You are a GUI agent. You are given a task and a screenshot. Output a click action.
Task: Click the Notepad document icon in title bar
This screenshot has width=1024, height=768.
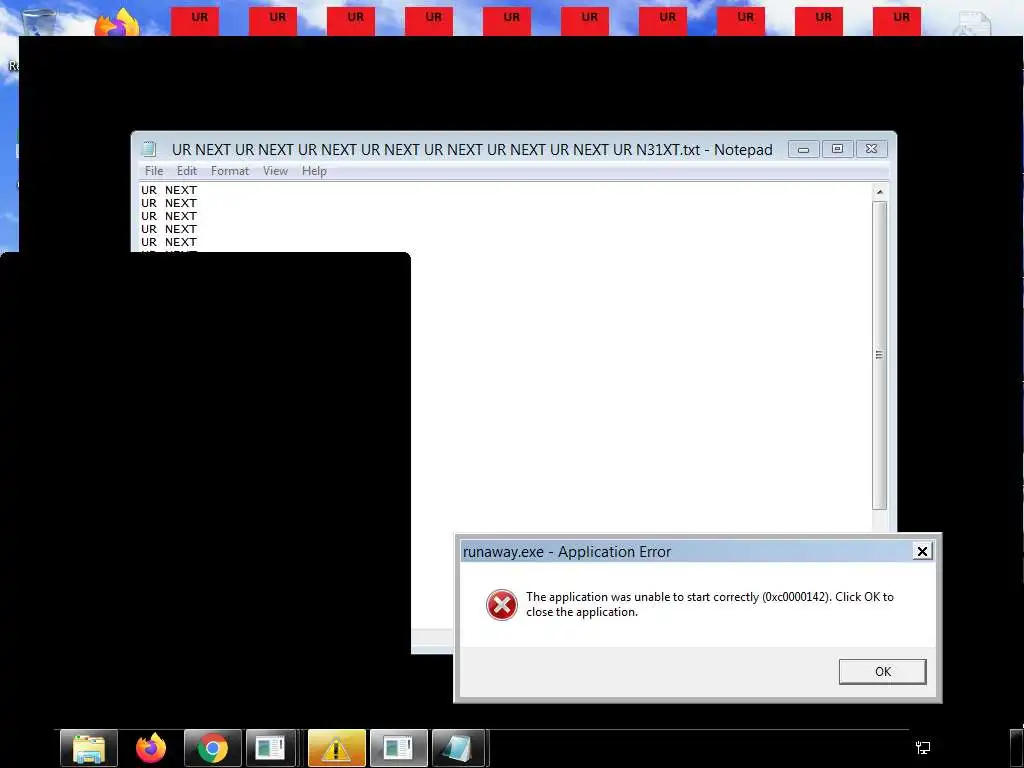(150, 150)
